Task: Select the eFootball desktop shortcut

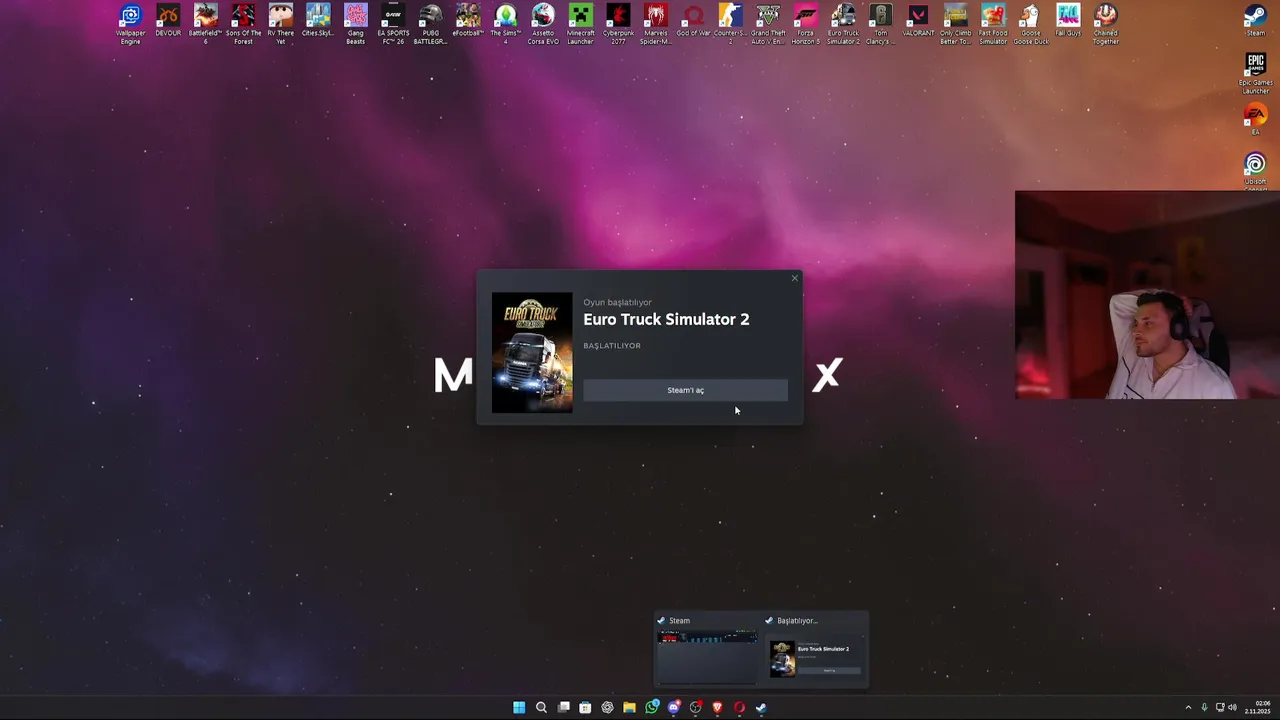Action: pyautogui.click(x=468, y=22)
